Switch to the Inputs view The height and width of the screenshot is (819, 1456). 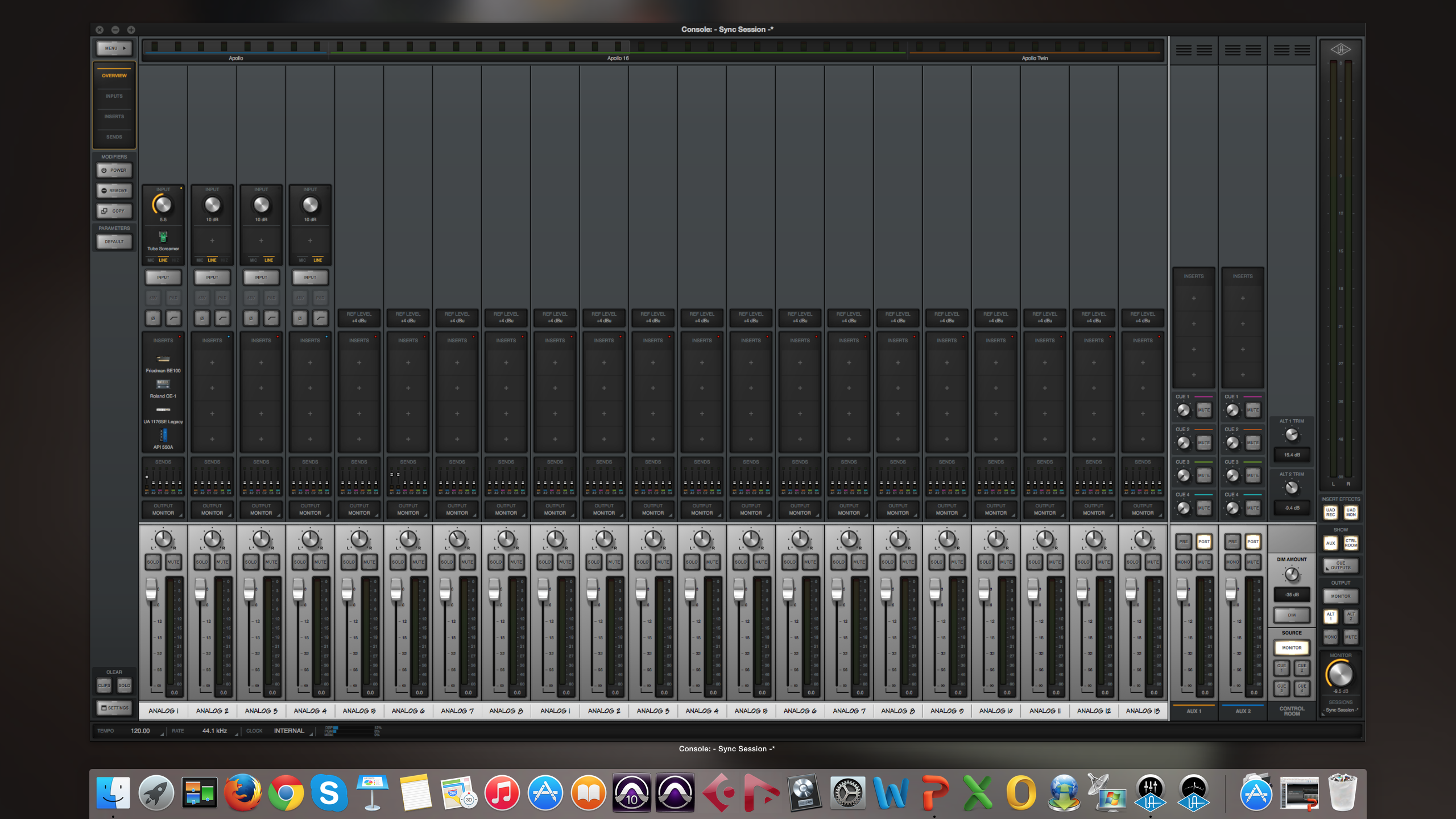(114, 96)
